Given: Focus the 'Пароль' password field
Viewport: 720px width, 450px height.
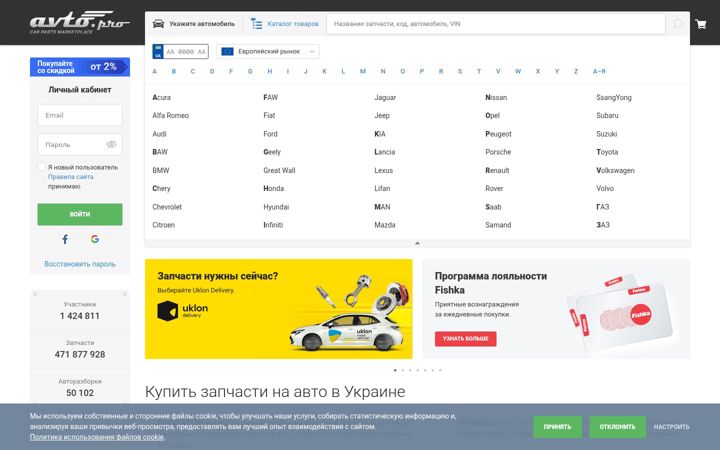Looking at the screenshot, I should [x=80, y=145].
